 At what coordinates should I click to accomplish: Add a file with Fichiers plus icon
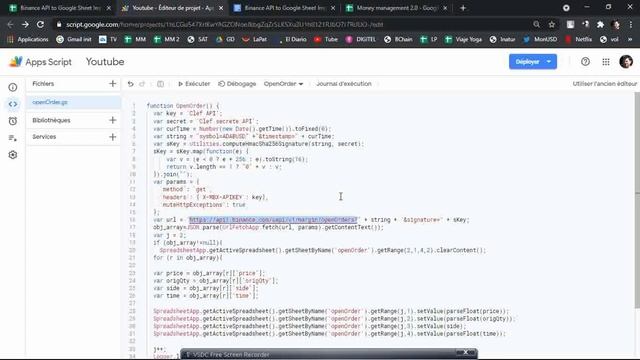point(113,84)
